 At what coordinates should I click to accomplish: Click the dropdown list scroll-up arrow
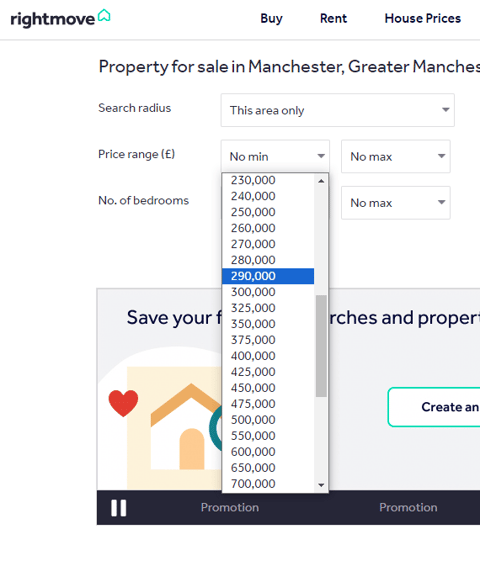pyautogui.click(x=321, y=181)
